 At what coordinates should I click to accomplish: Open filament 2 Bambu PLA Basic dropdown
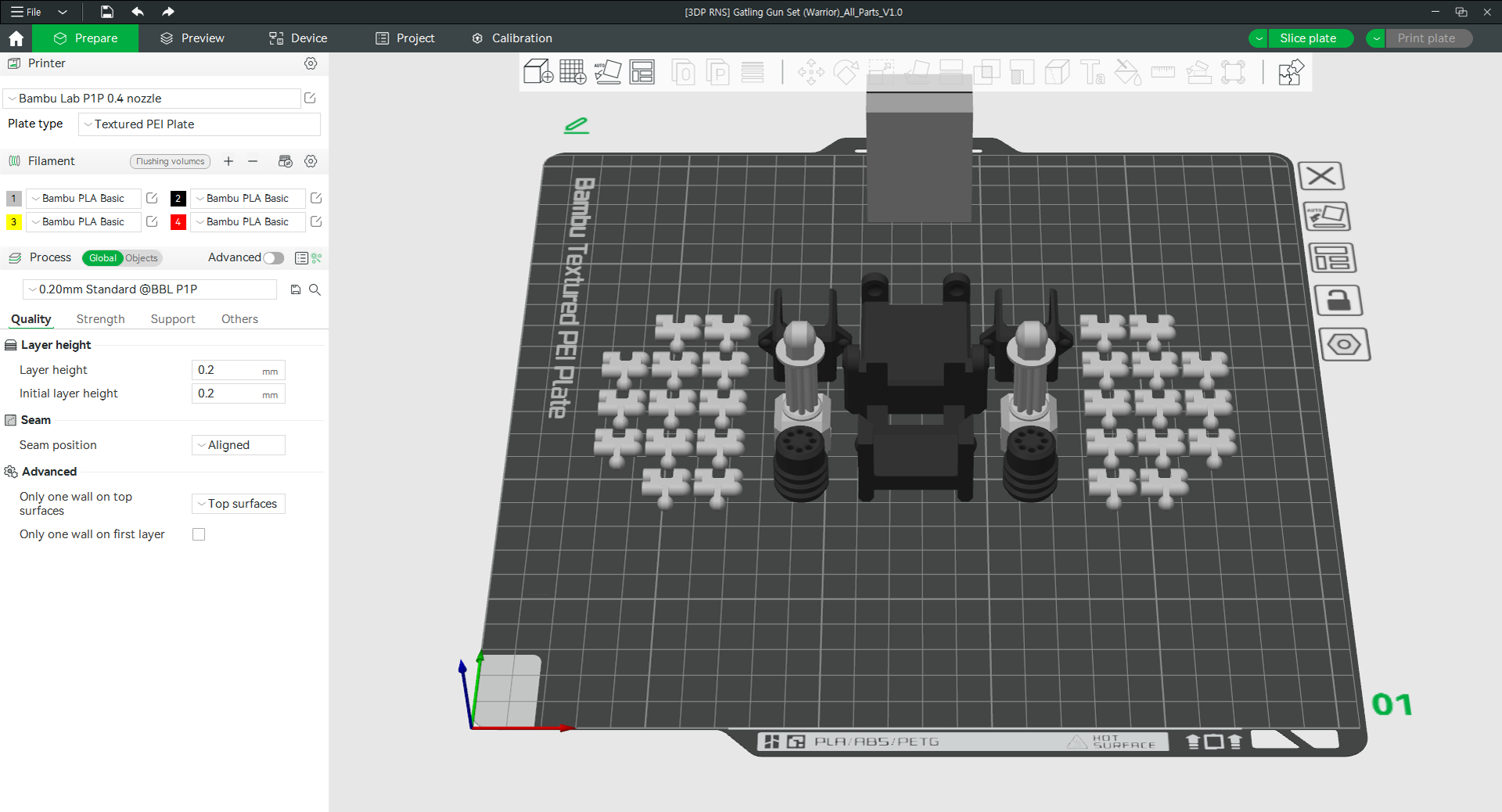point(248,199)
